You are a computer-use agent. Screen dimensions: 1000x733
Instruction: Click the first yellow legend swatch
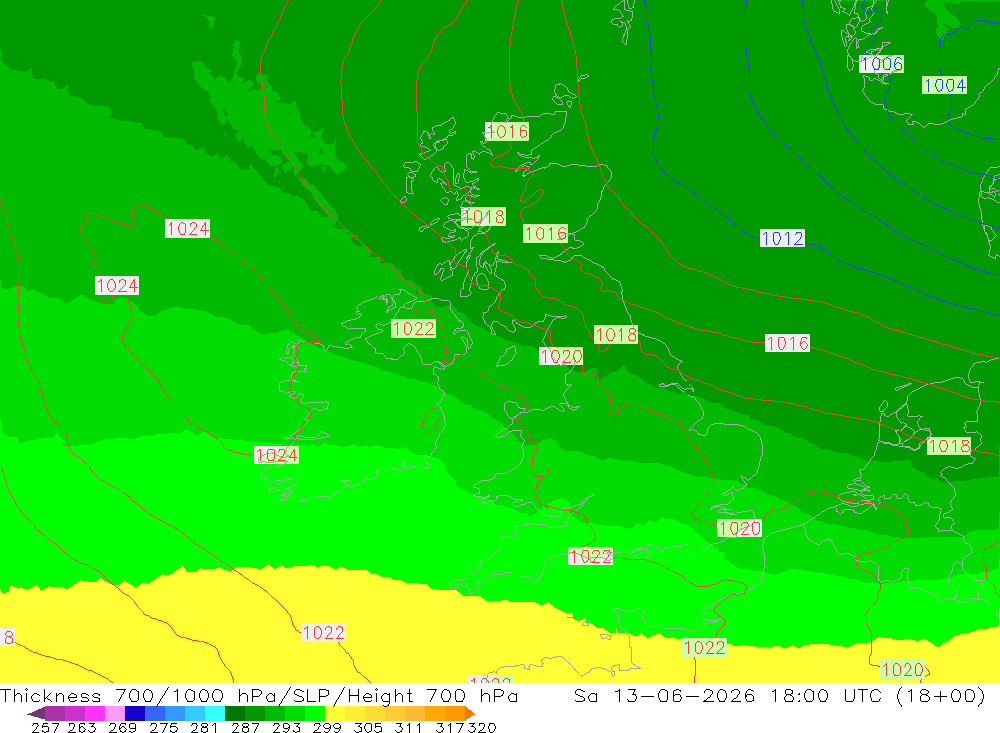335,713
